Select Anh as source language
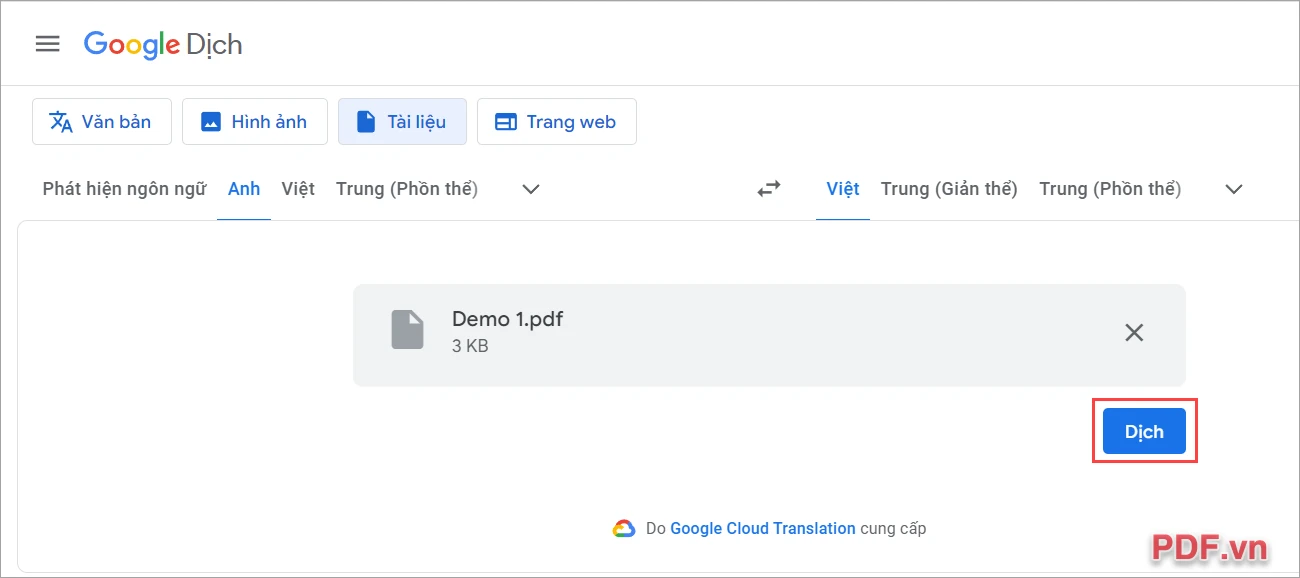This screenshot has height=578, width=1300. [244, 188]
